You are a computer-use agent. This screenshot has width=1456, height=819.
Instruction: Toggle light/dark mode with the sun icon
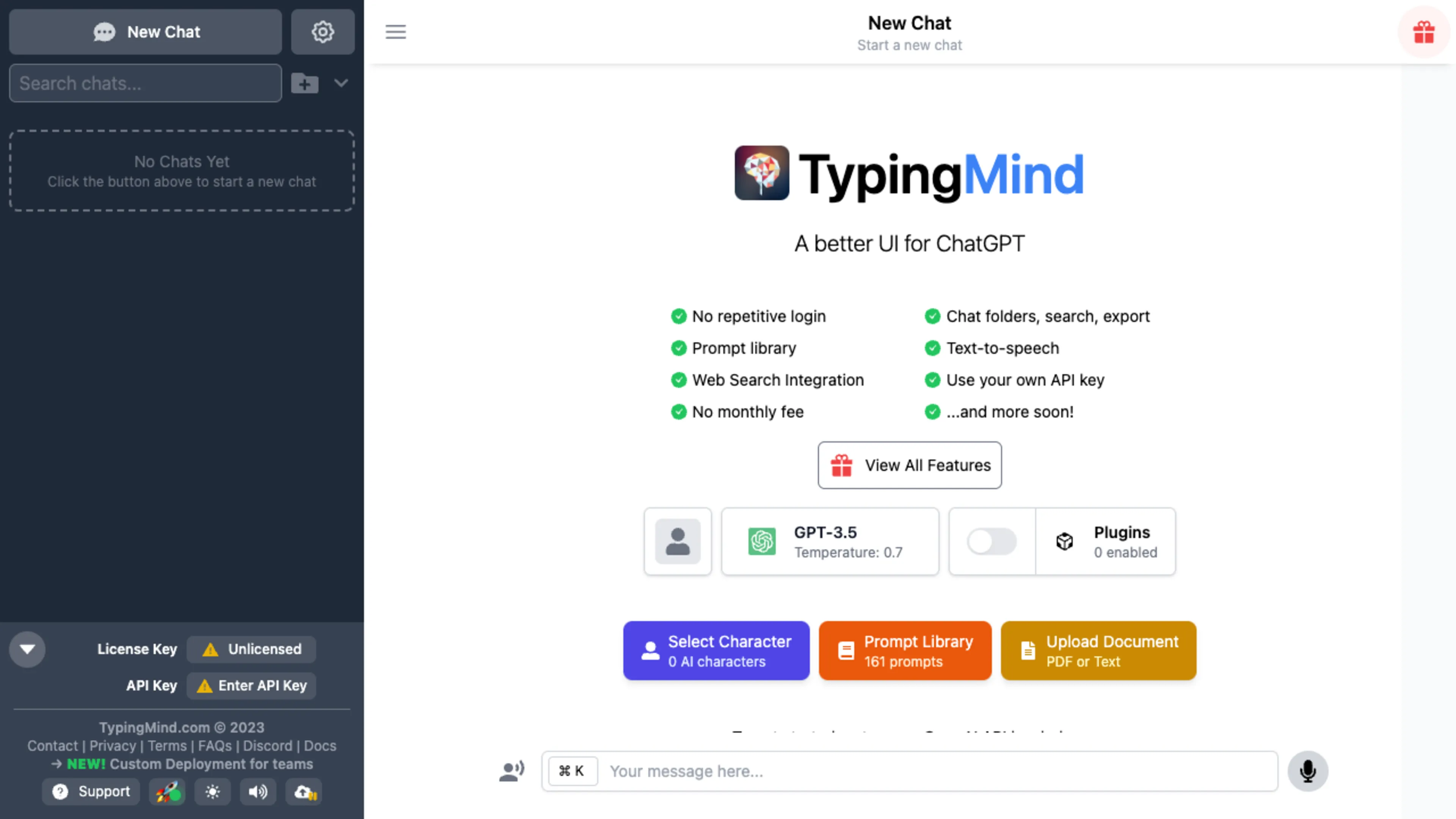pos(212,792)
